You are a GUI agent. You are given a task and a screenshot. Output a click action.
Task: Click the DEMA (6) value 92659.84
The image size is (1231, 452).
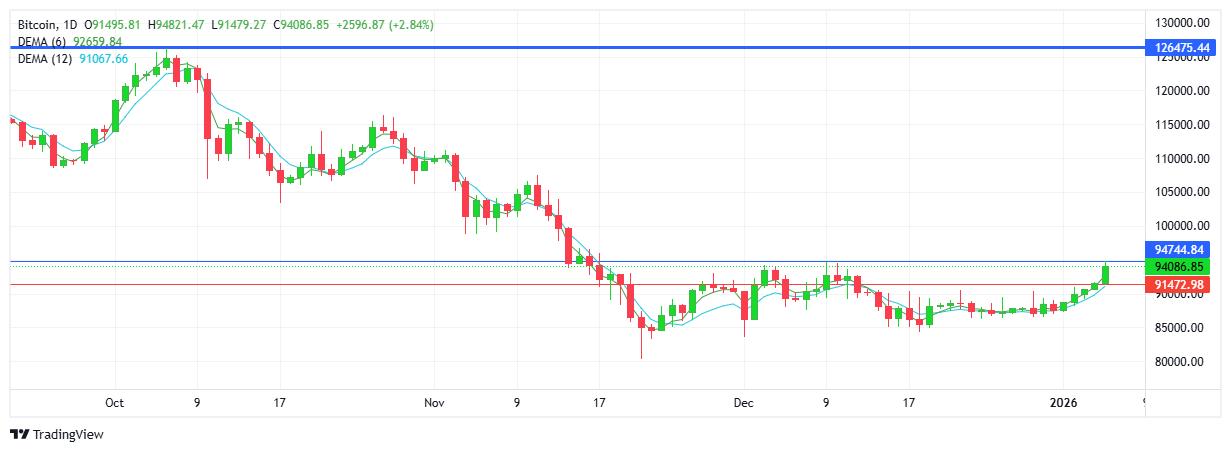coord(98,42)
